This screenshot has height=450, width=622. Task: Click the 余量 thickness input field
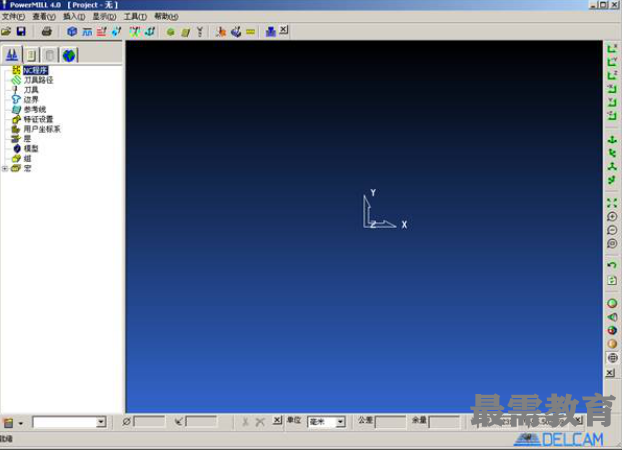444,422
